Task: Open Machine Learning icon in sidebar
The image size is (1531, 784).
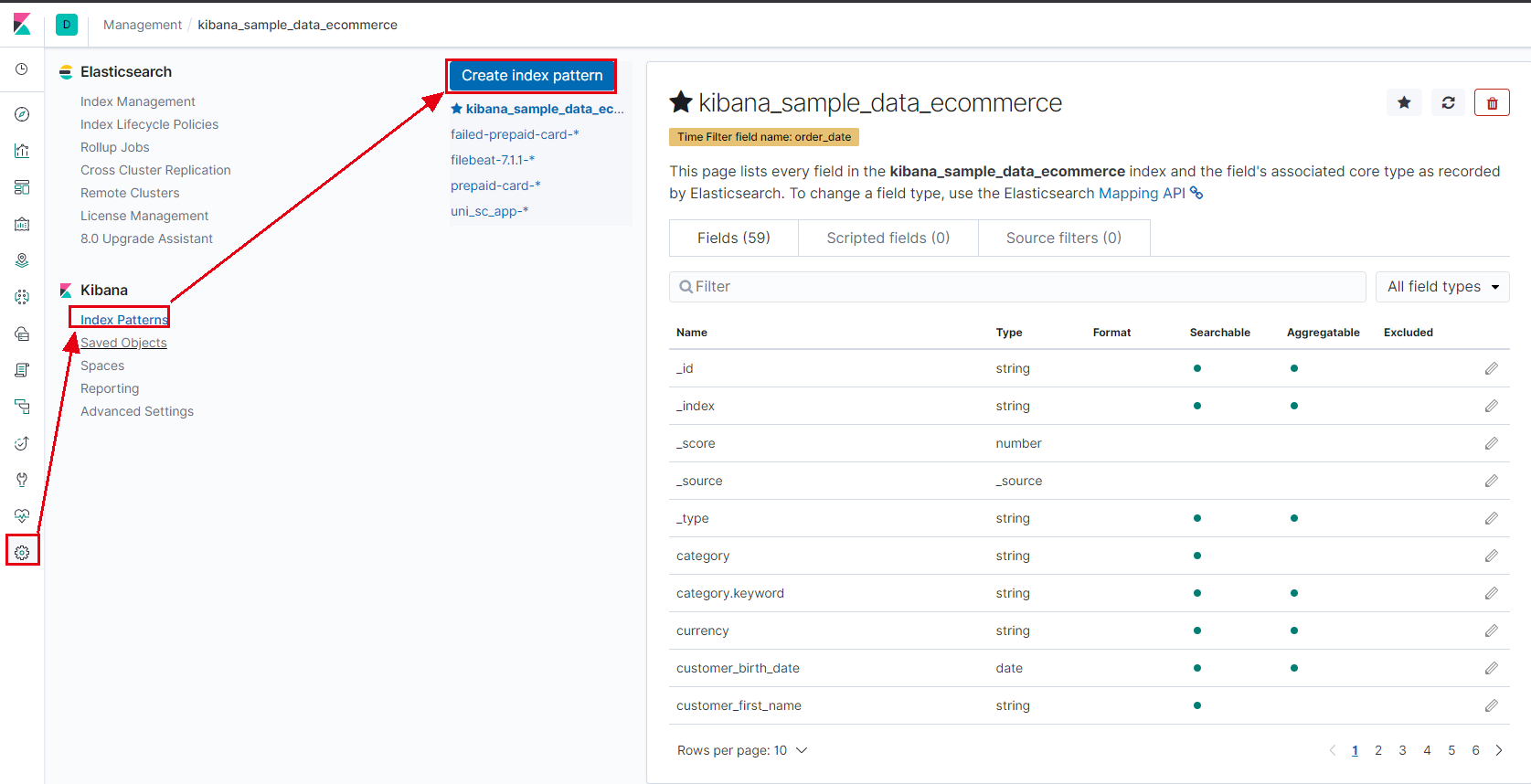Action: (22, 297)
